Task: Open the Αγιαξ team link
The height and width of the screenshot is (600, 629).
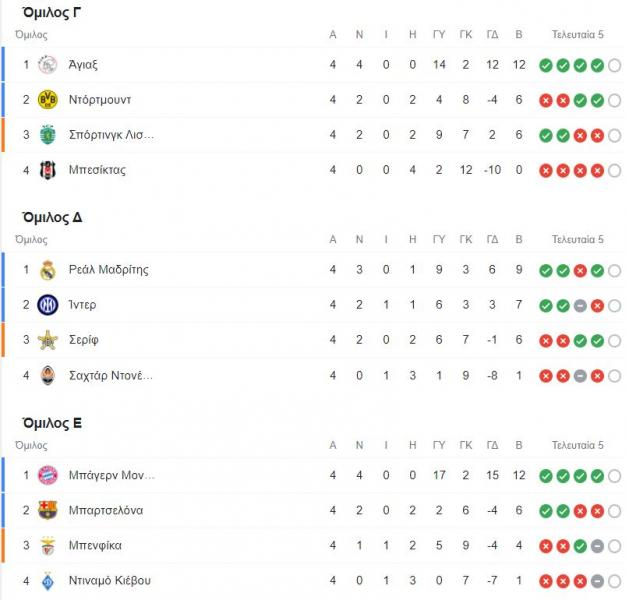Action: click(x=83, y=65)
